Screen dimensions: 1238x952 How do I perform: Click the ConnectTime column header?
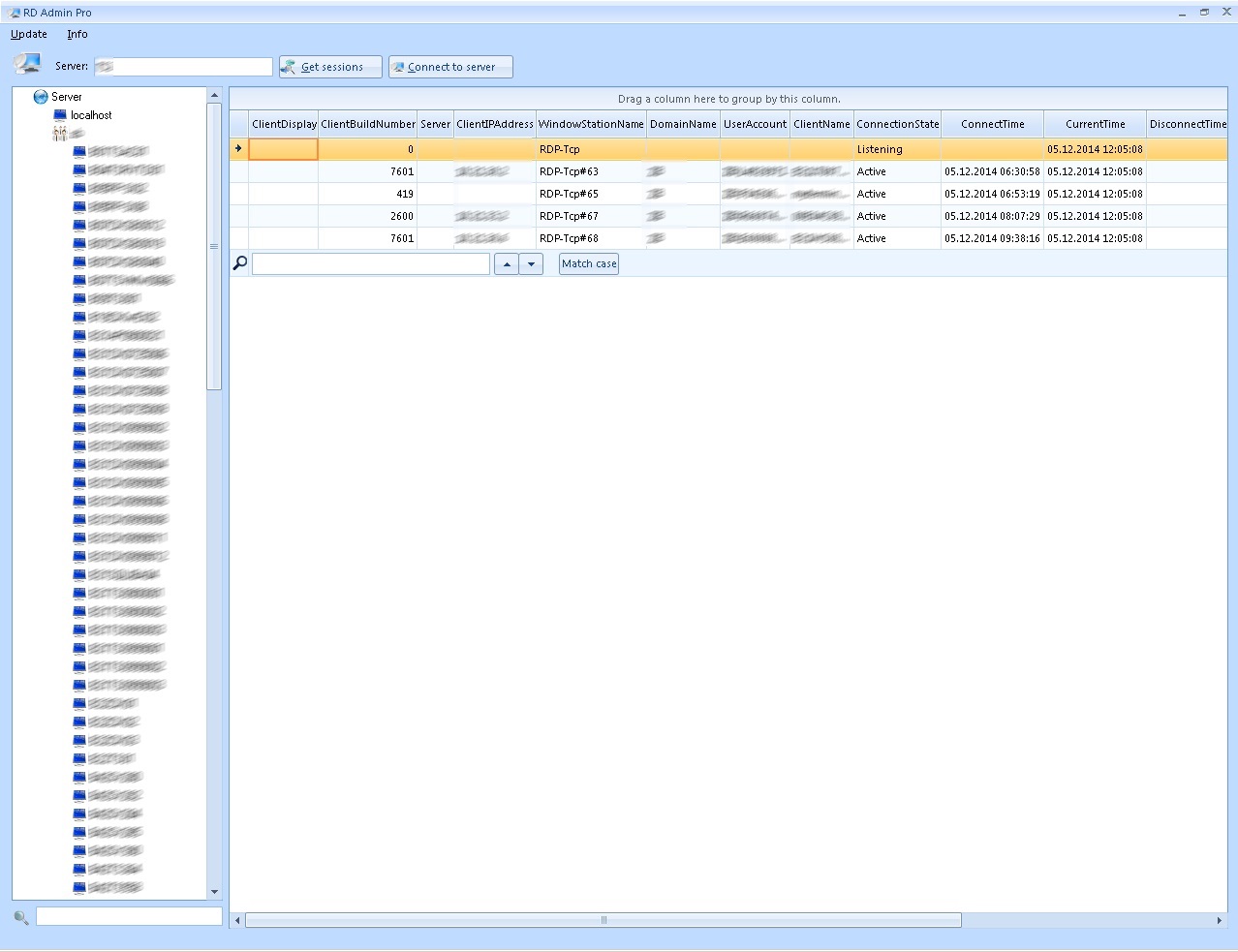(x=992, y=124)
